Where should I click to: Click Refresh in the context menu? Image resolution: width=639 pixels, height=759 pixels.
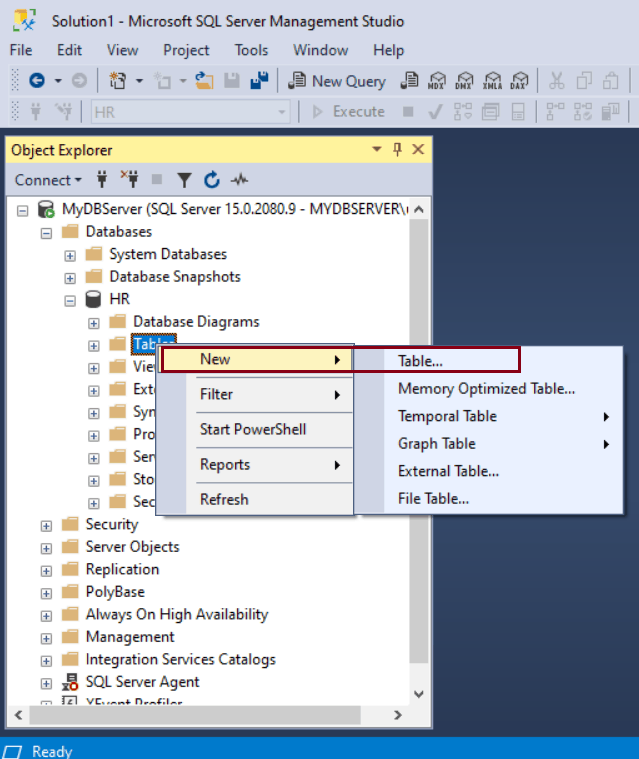click(x=224, y=499)
